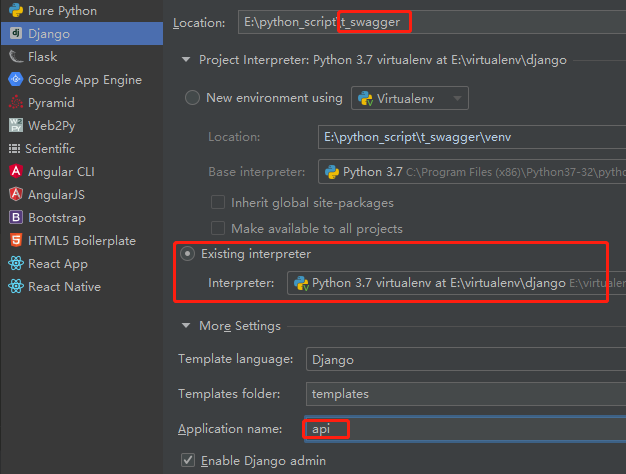
Task: Select Web2Py project type
Action: point(52,126)
